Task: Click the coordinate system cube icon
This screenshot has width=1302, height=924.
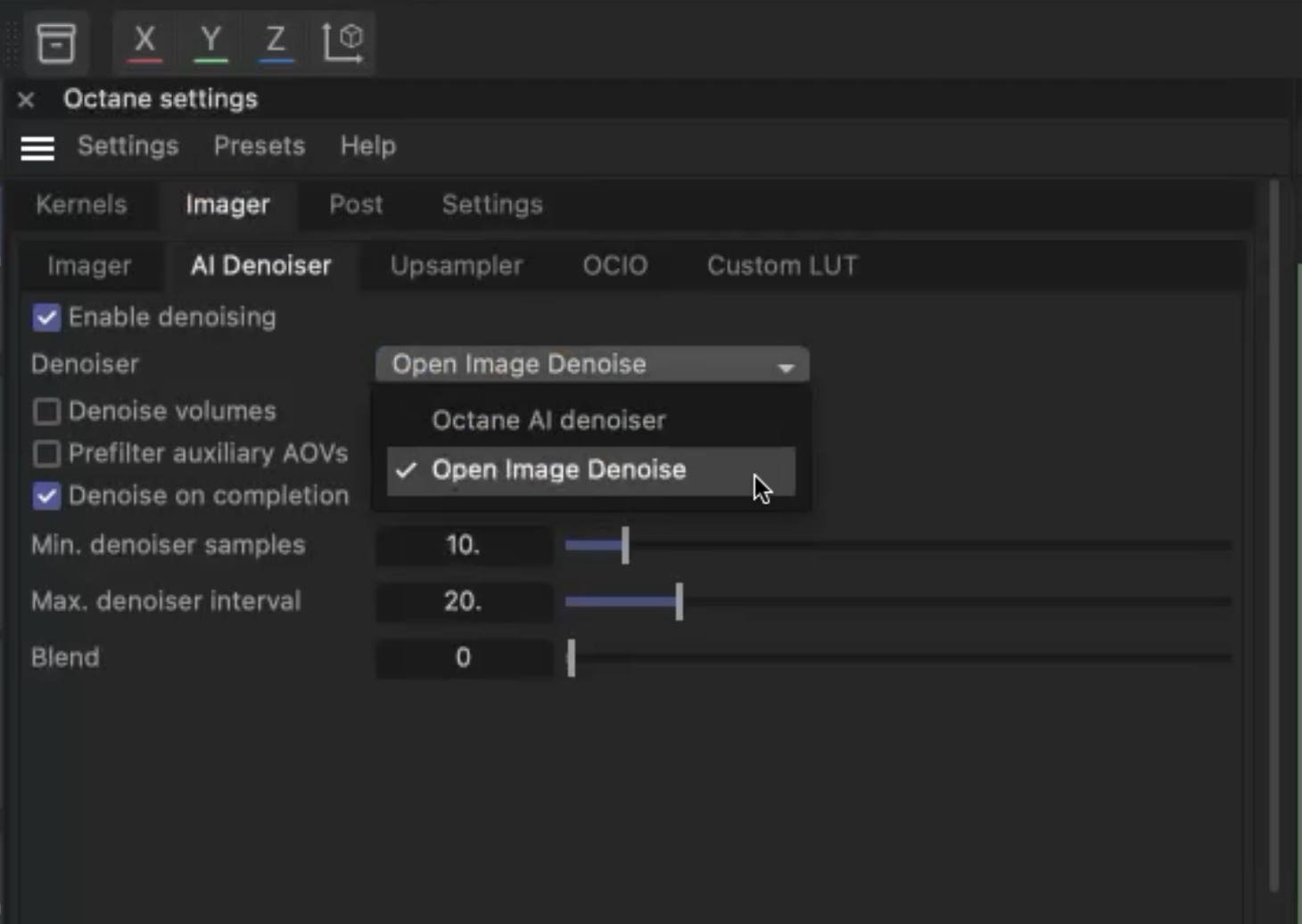Action: coord(343,42)
